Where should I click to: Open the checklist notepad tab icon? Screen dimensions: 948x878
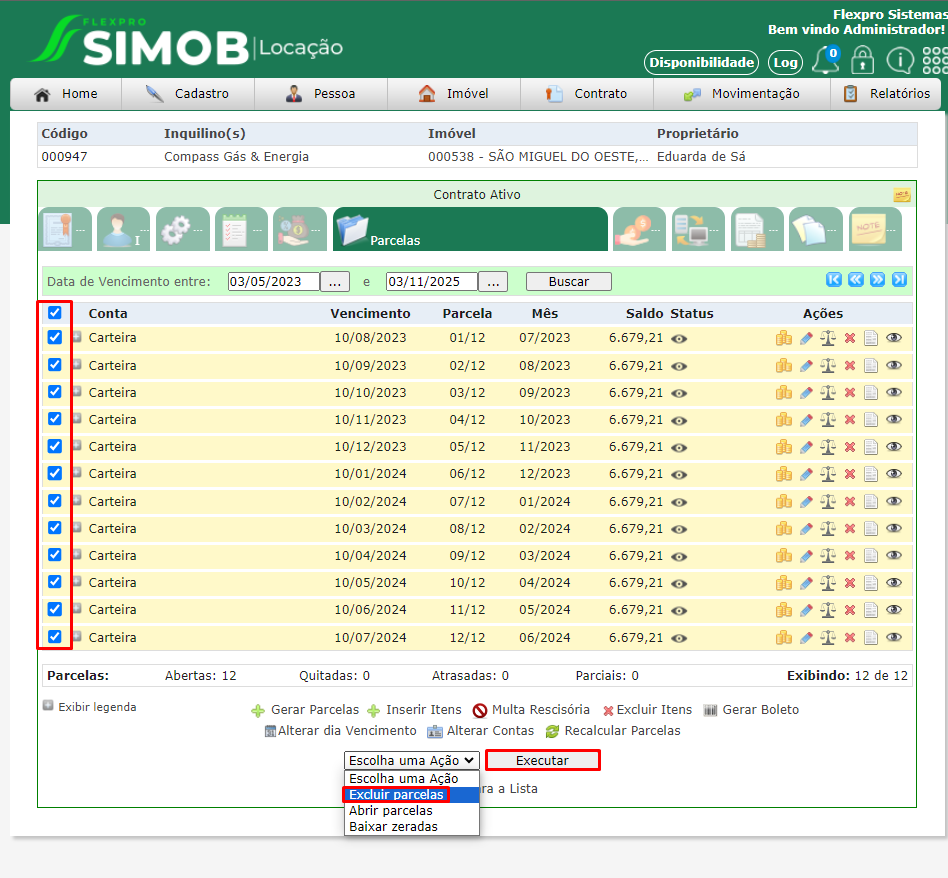(241, 229)
